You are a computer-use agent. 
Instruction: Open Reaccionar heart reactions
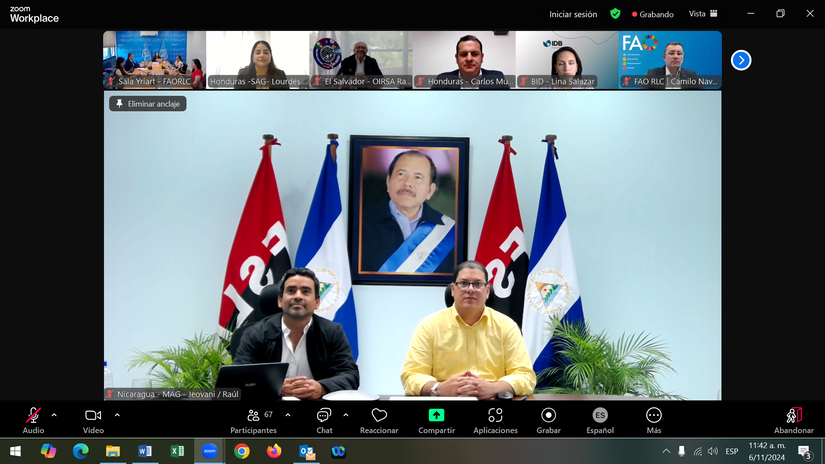pyautogui.click(x=379, y=420)
